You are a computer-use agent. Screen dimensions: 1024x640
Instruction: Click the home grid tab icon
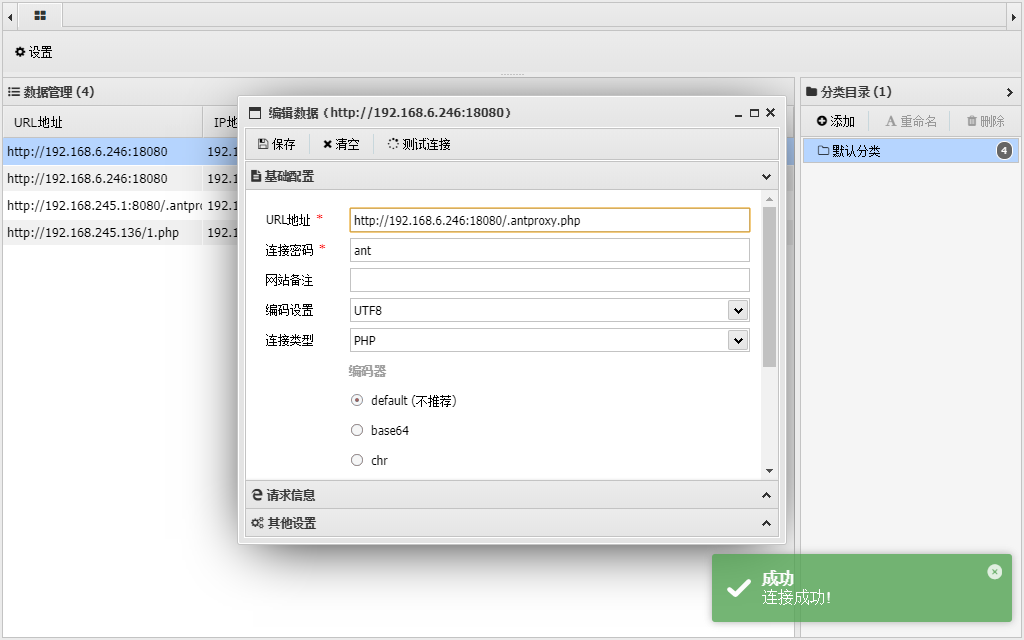click(x=40, y=16)
